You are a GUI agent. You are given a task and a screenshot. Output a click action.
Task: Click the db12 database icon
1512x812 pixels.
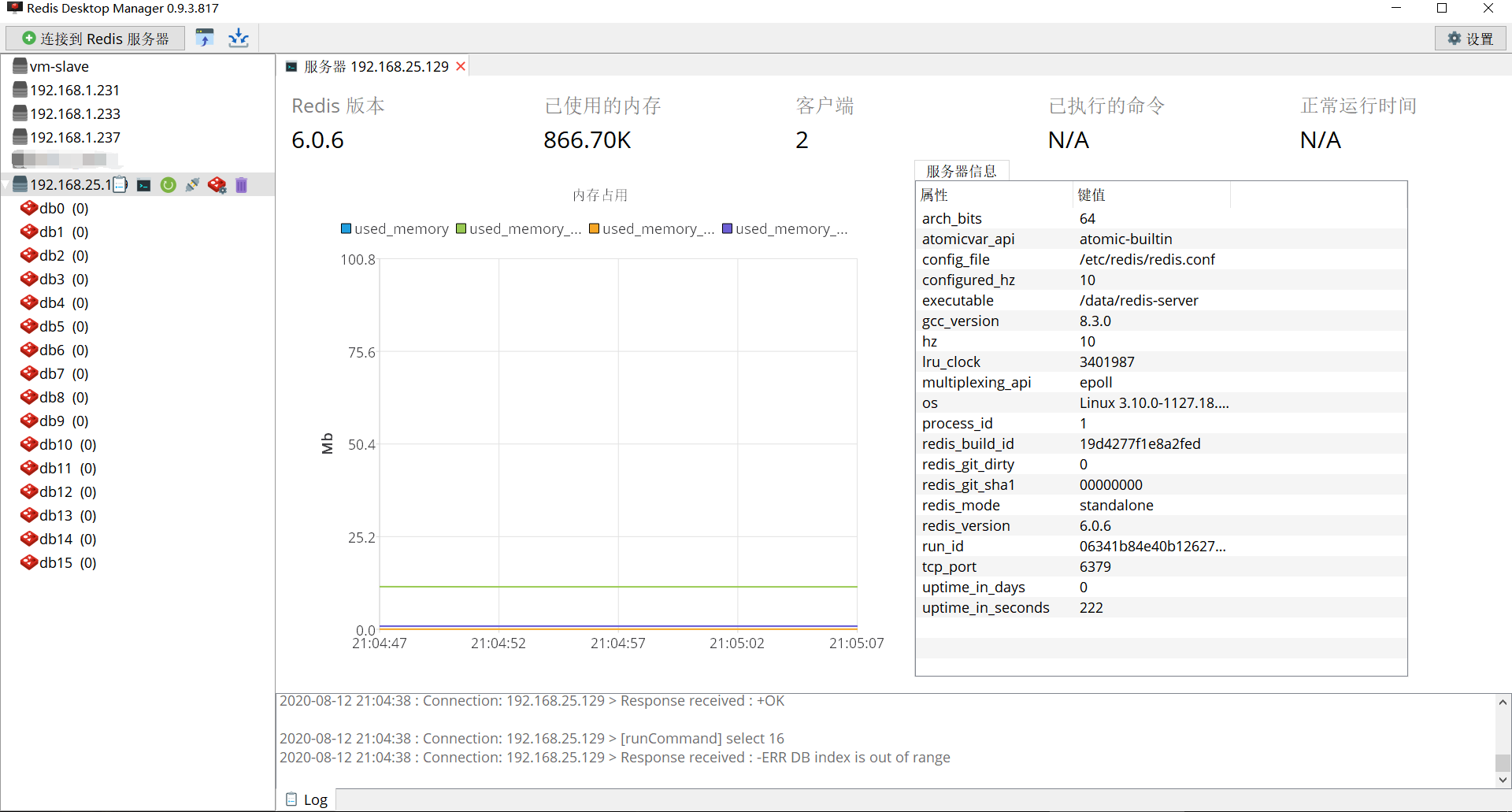[x=29, y=491]
